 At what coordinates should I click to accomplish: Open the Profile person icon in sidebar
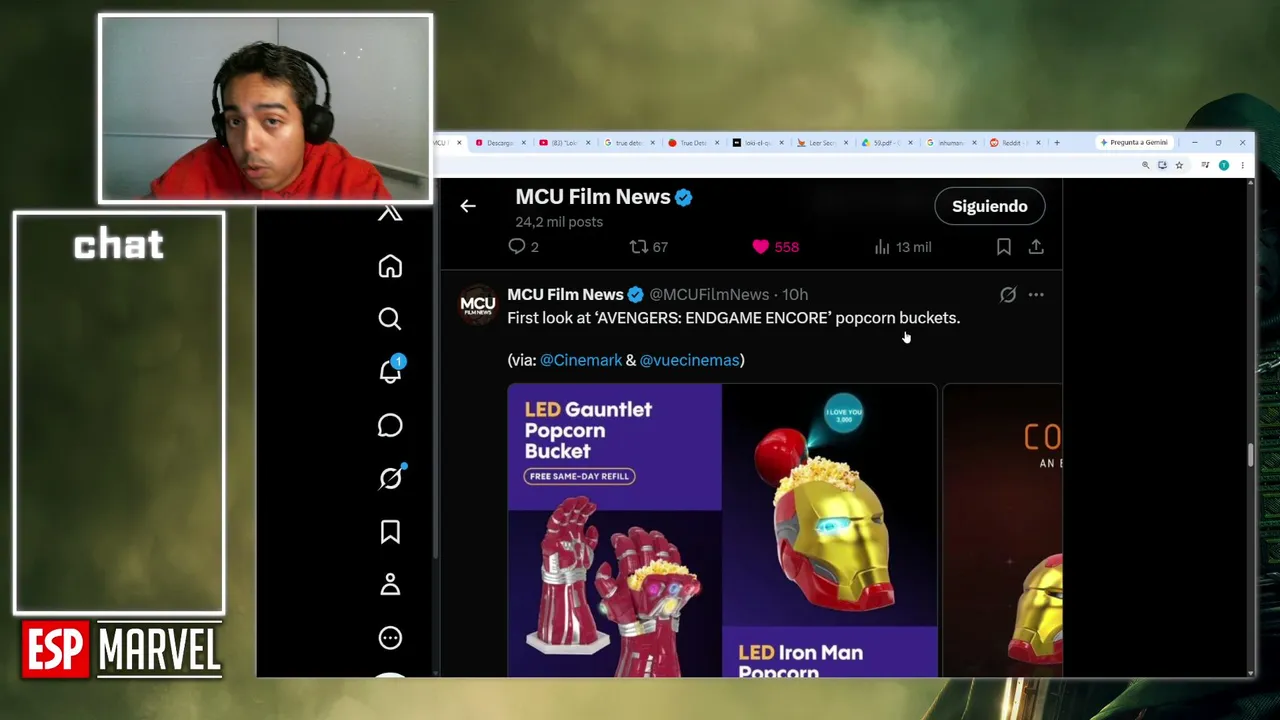pos(390,585)
